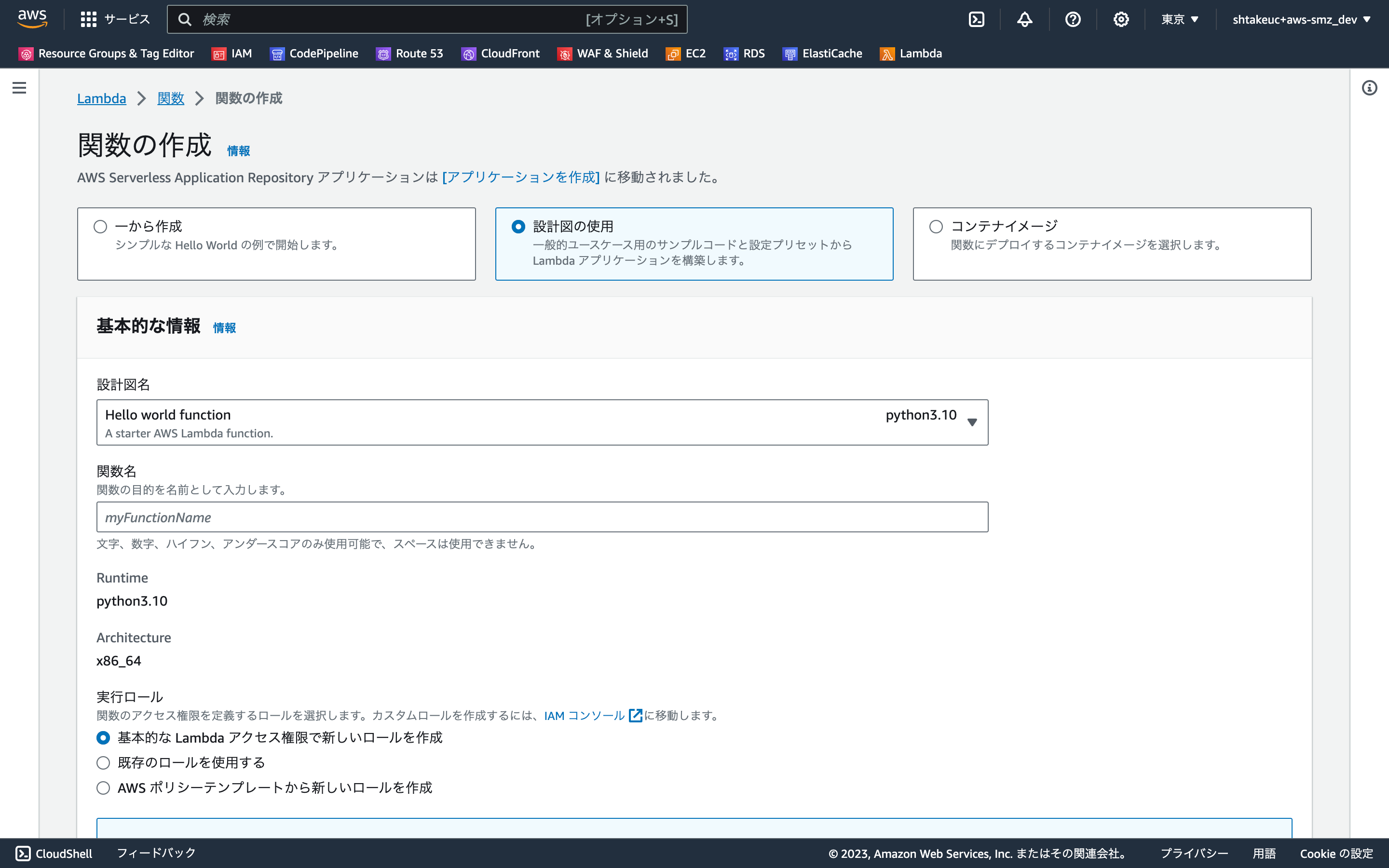Click the フィードバック footer link
Image resolution: width=1389 pixels, height=868 pixels.
point(156,854)
